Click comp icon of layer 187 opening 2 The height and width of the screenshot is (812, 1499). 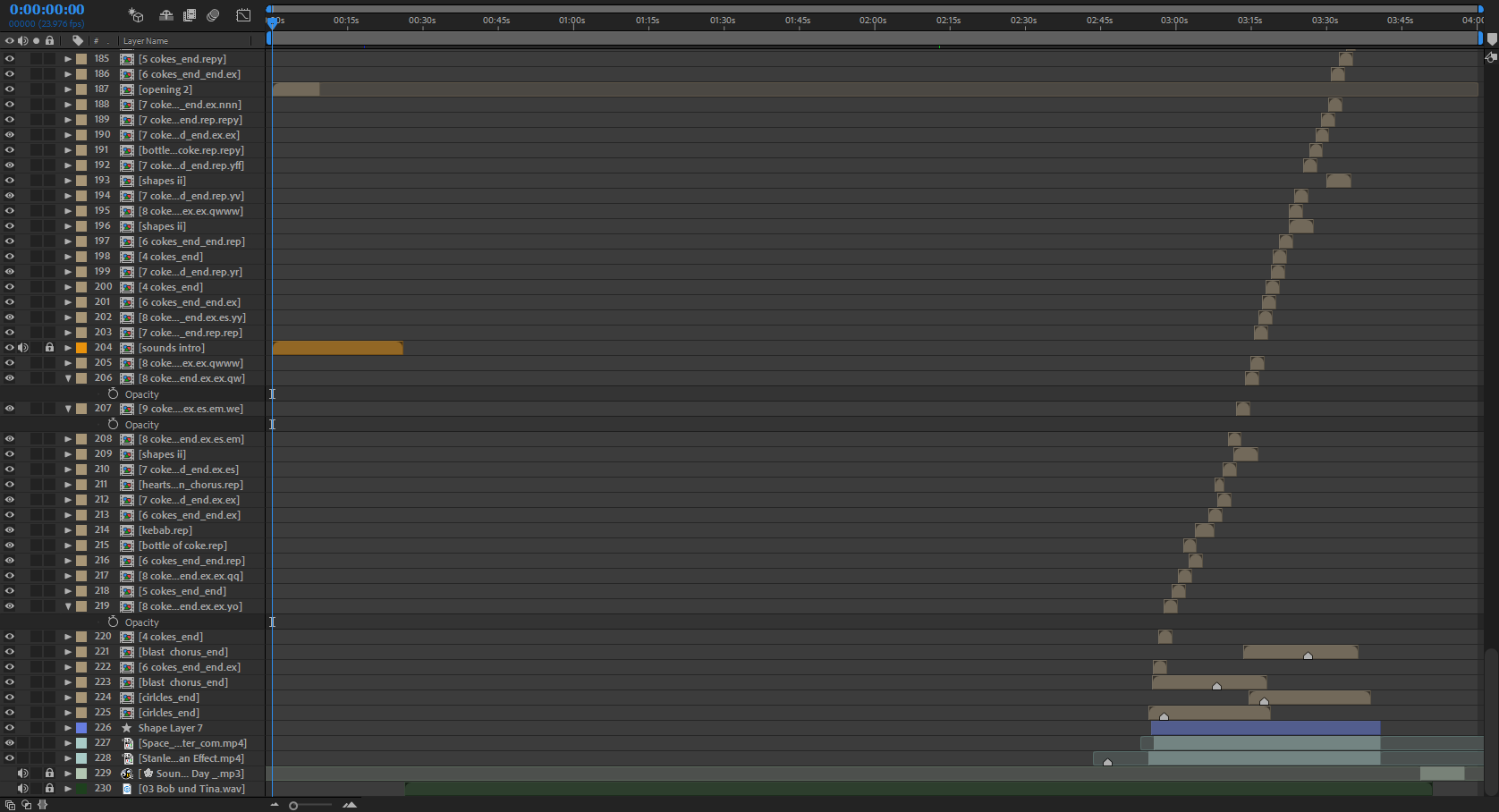pyautogui.click(x=127, y=89)
